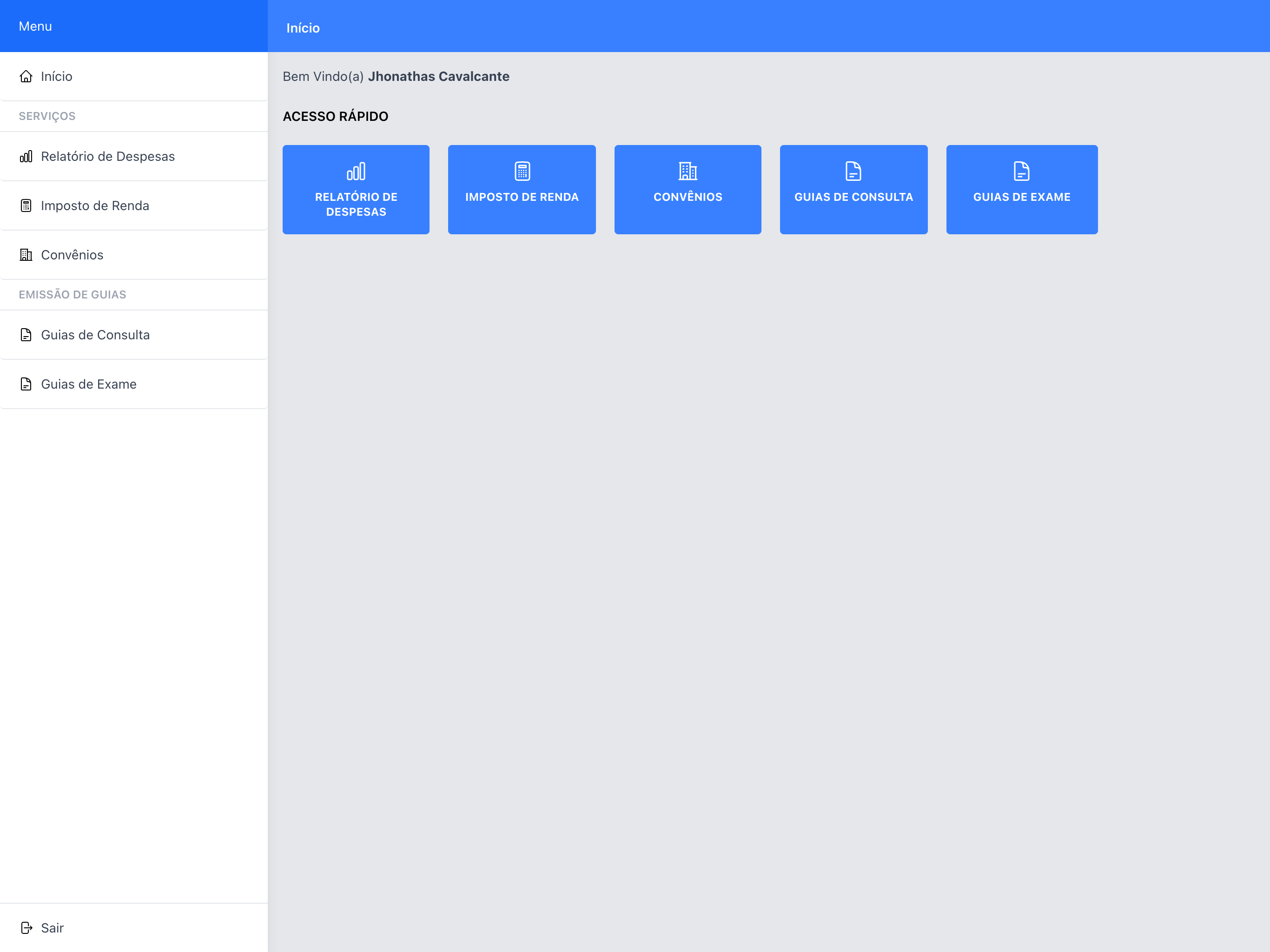Open Guias de Exame sidebar entry
The image size is (1270, 952).
[134, 384]
